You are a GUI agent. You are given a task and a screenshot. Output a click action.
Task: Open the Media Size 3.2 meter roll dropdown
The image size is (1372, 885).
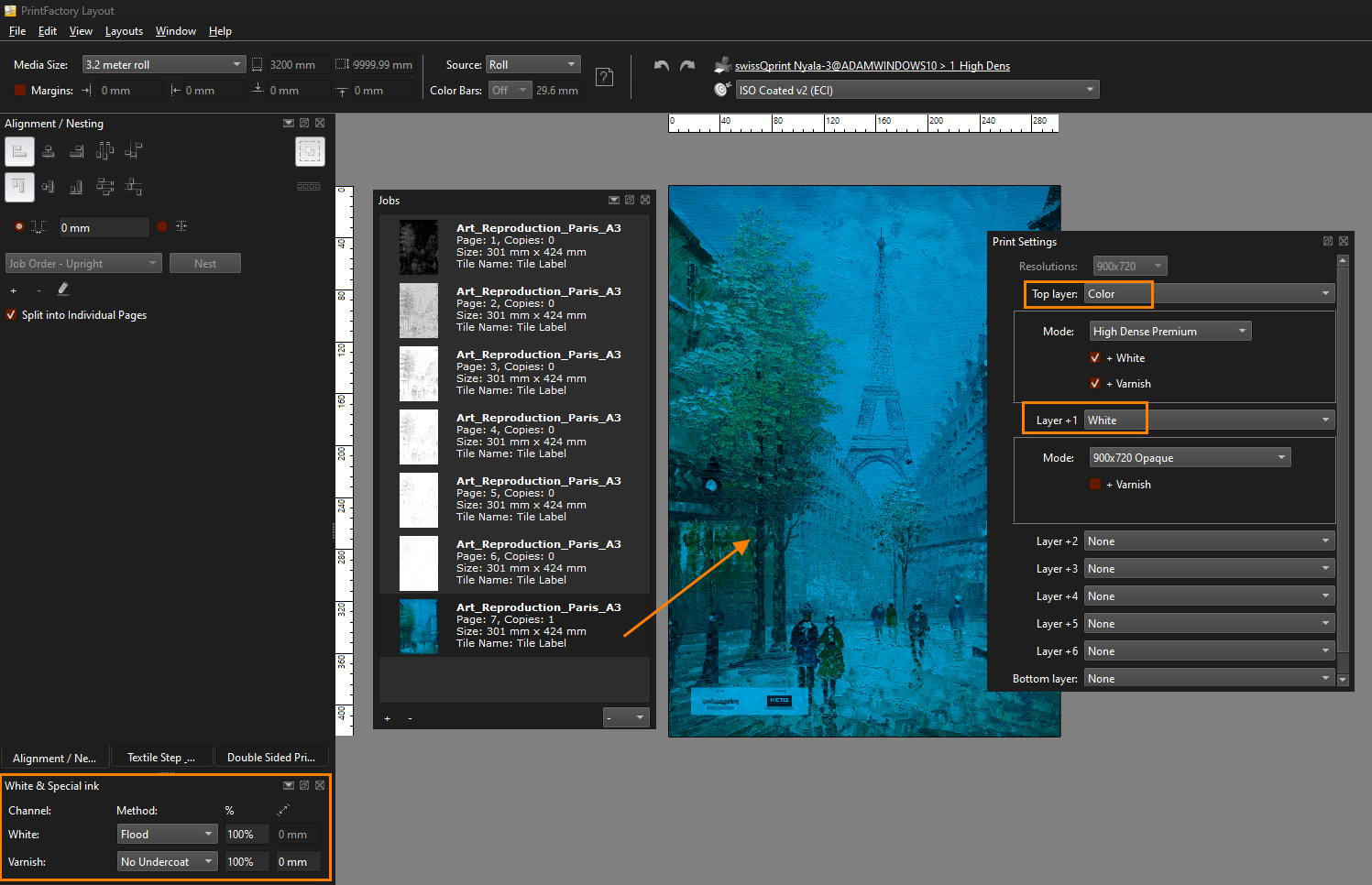164,64
